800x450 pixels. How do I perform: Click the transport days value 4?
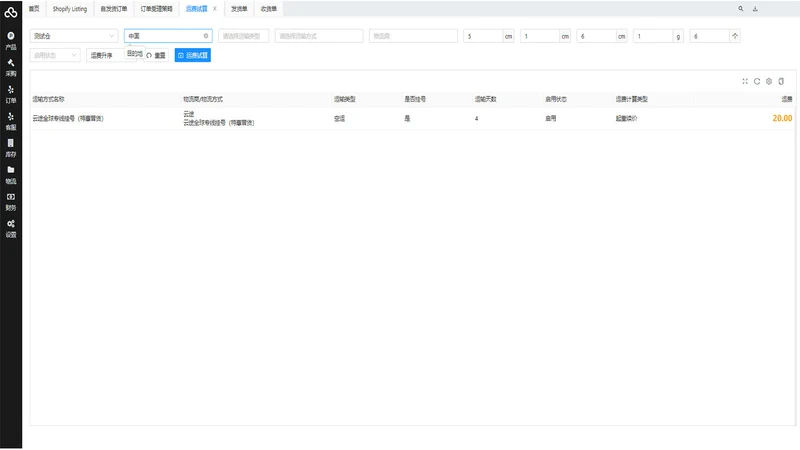pyautogui.click(x=477, y=118)
